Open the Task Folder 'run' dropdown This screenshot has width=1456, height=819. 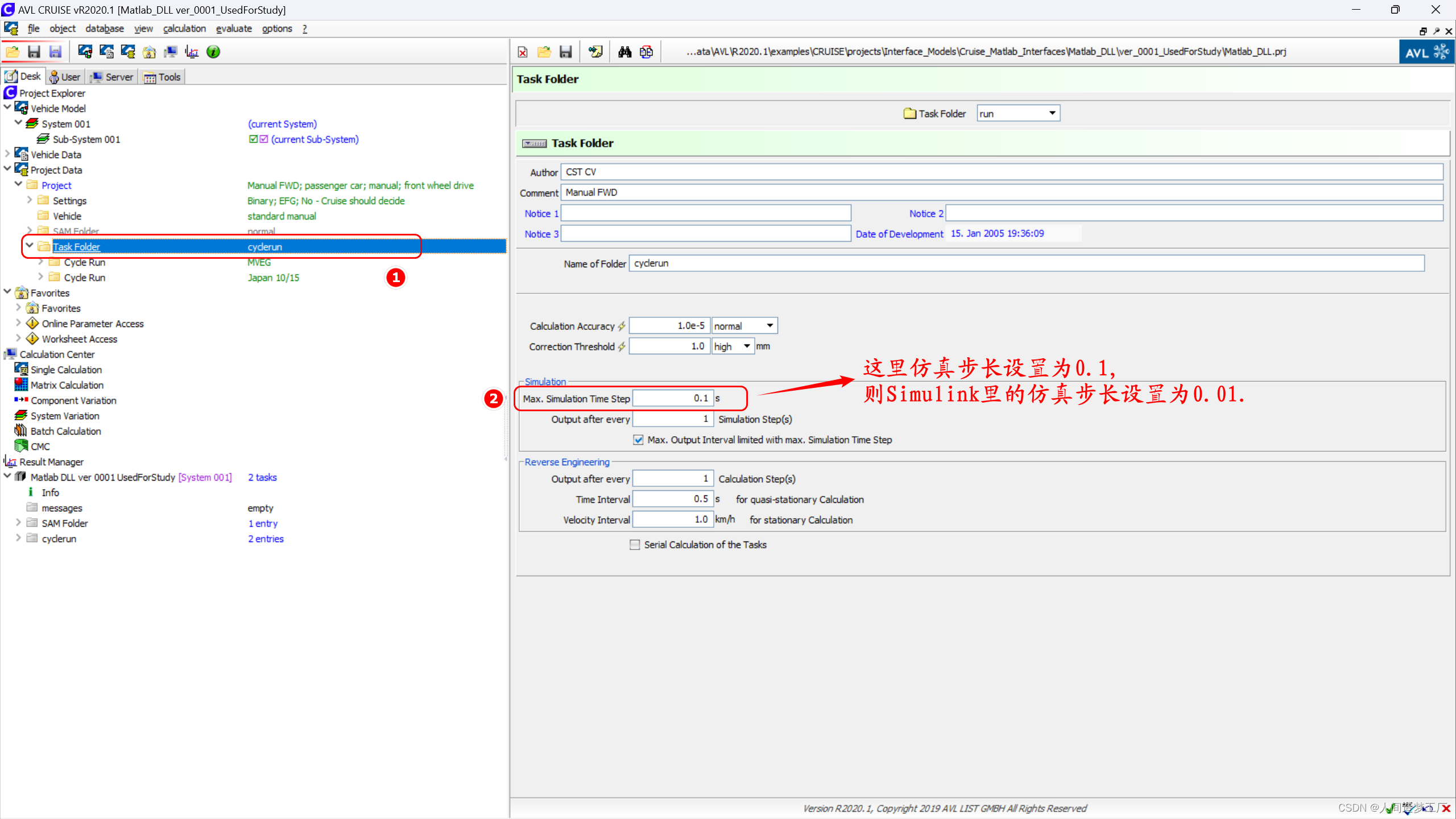1052,113
